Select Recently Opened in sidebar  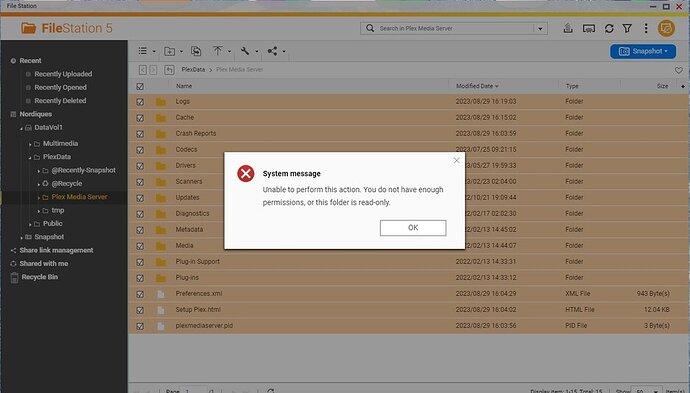click(60, 87)
